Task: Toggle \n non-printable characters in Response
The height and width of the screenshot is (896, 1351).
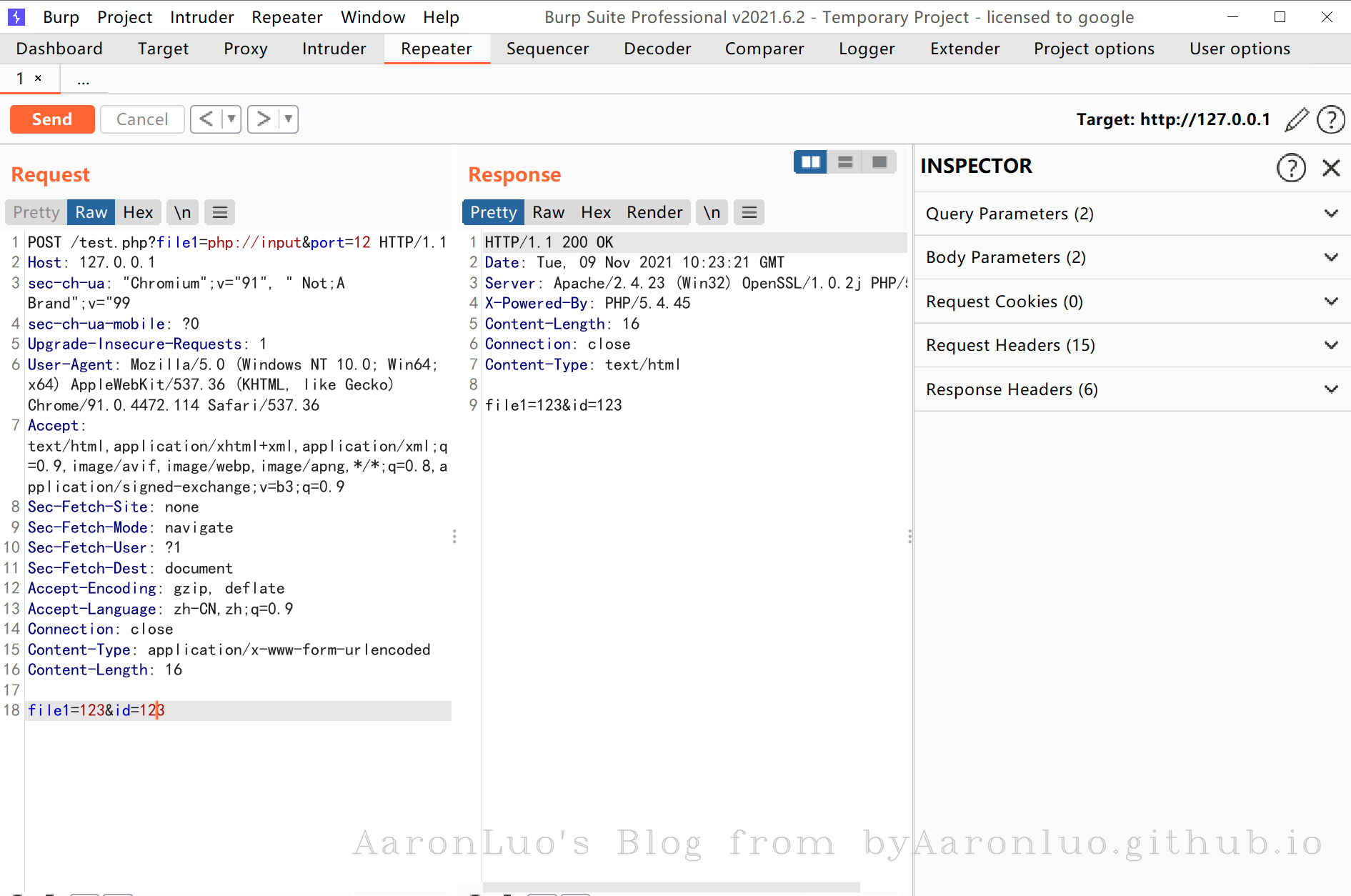Action: [x=712, y=212]
